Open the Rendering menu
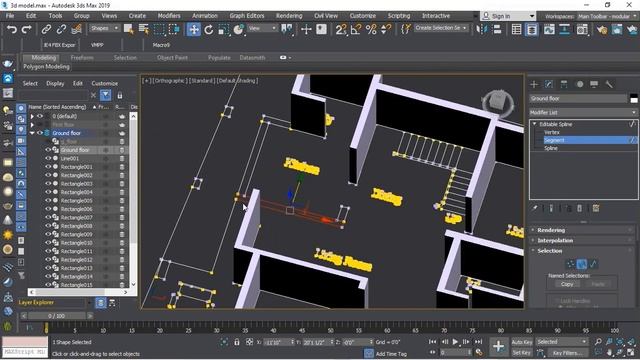This screenshot has width=640, height=360. (289, 16)
